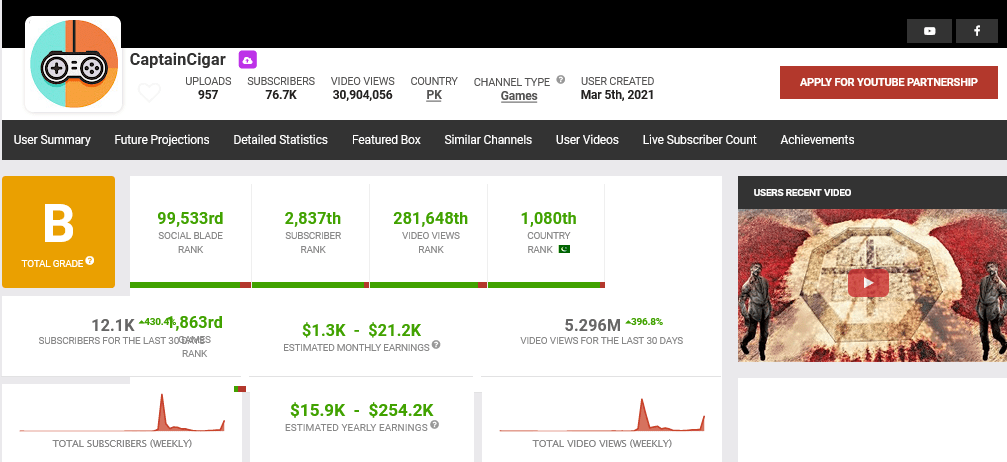Open the Total Grade help icon
Viewport: 1007px width, 462px height.
pyautogui.click(x=90, y=261)
